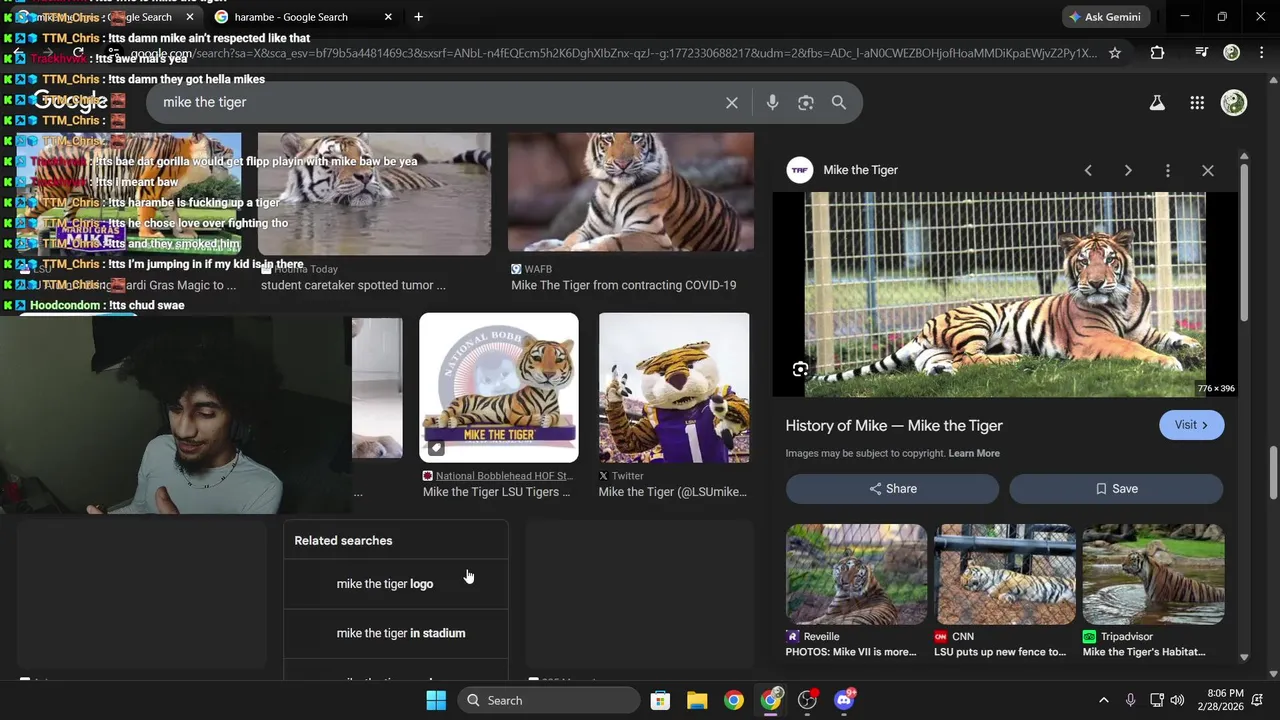Open Chrome media controls icon
Screen dimensions: 1280x720
point(1201,53)
